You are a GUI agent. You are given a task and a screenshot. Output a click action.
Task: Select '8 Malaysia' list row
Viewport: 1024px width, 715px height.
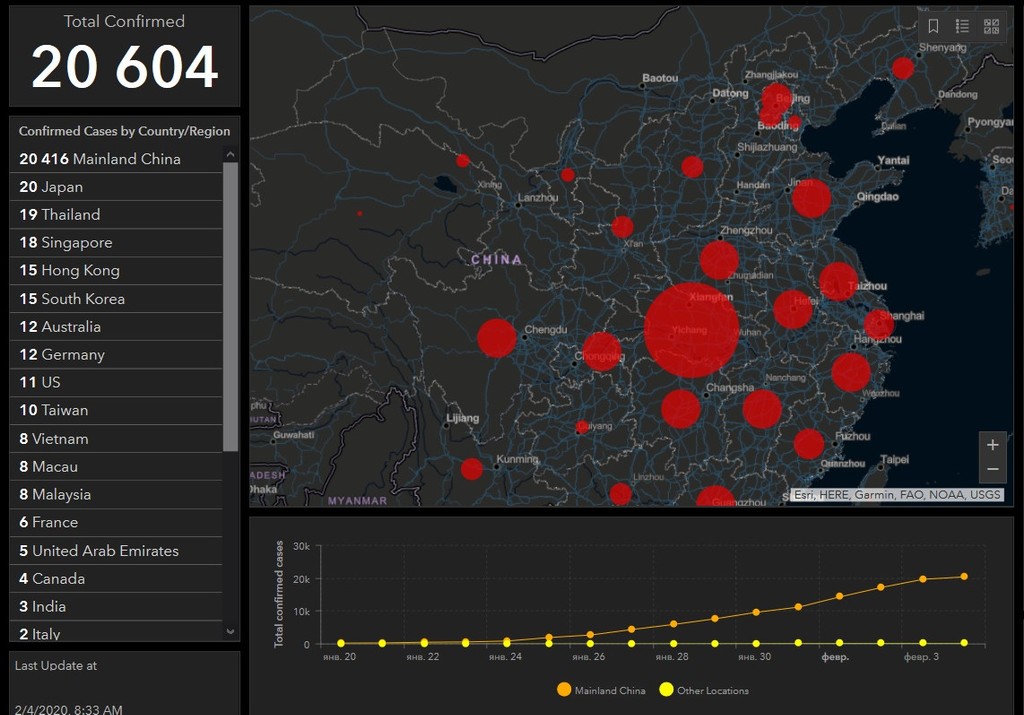(x=116, y=495)
